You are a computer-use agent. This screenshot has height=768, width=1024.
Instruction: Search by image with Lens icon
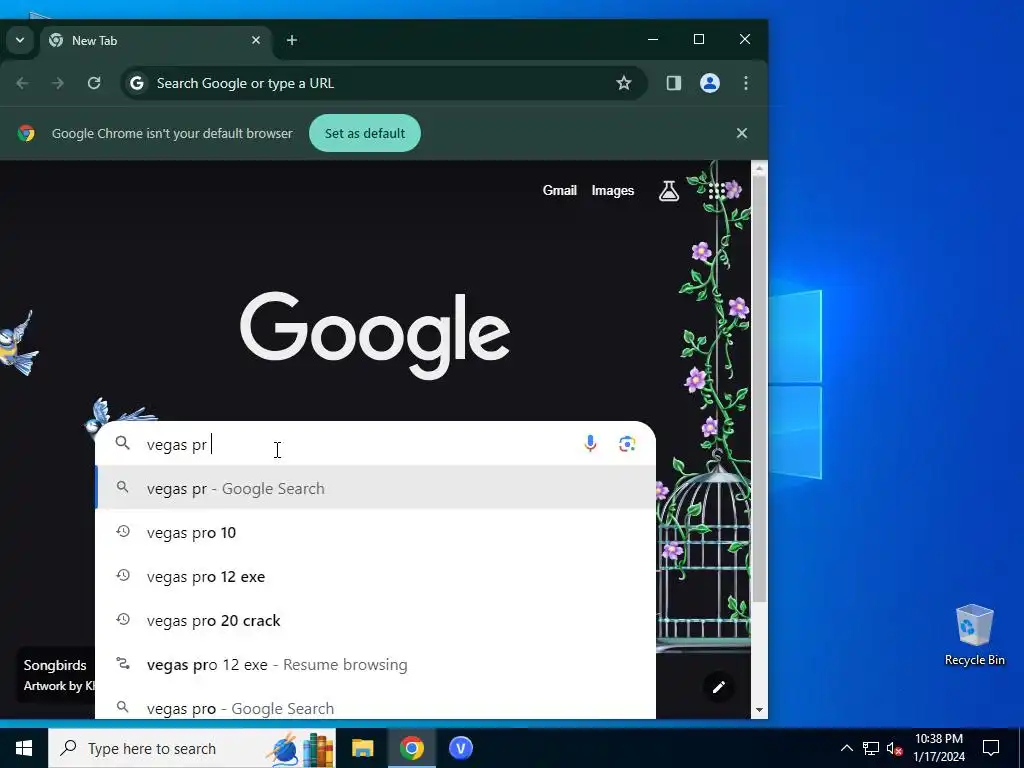(x=627, y=444)
